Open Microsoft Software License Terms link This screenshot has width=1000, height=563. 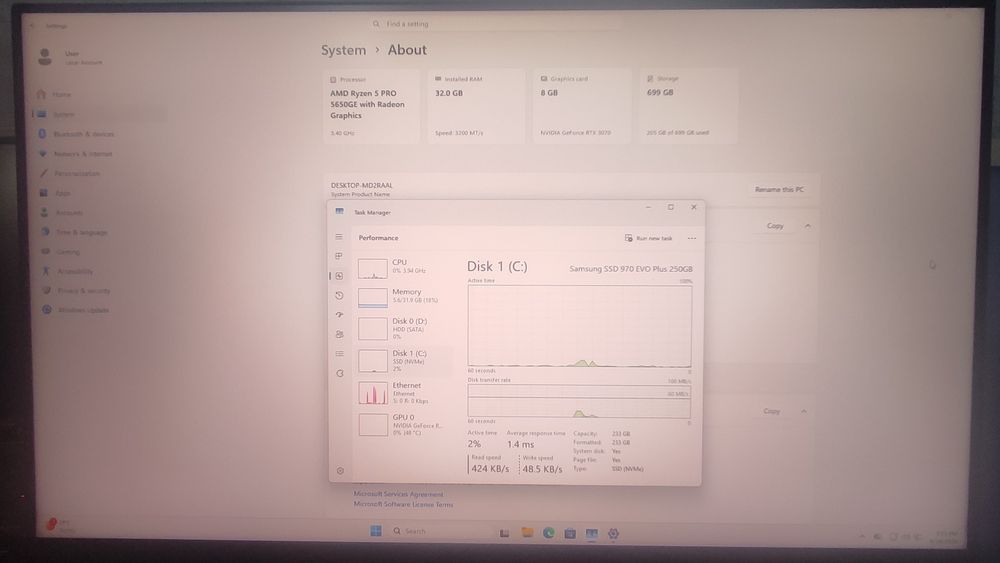click(x=404, y=504)
